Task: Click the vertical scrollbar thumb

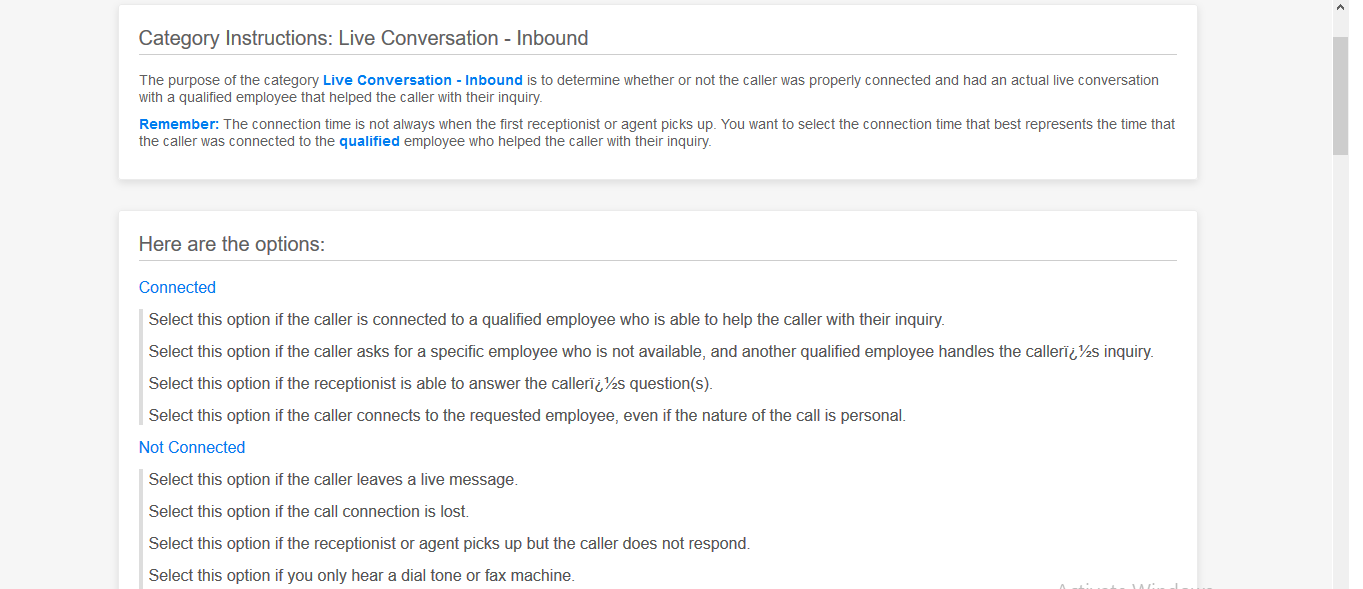Action: coord(1340,95)
